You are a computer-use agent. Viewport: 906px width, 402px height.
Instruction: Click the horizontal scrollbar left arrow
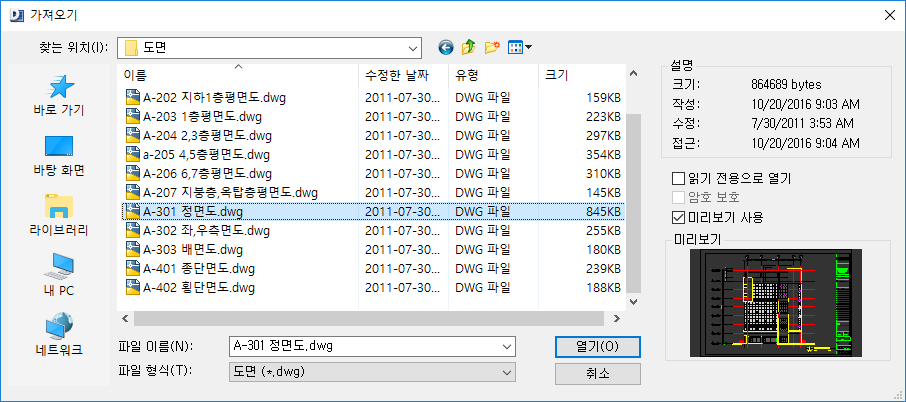click(x=125, y=318)
